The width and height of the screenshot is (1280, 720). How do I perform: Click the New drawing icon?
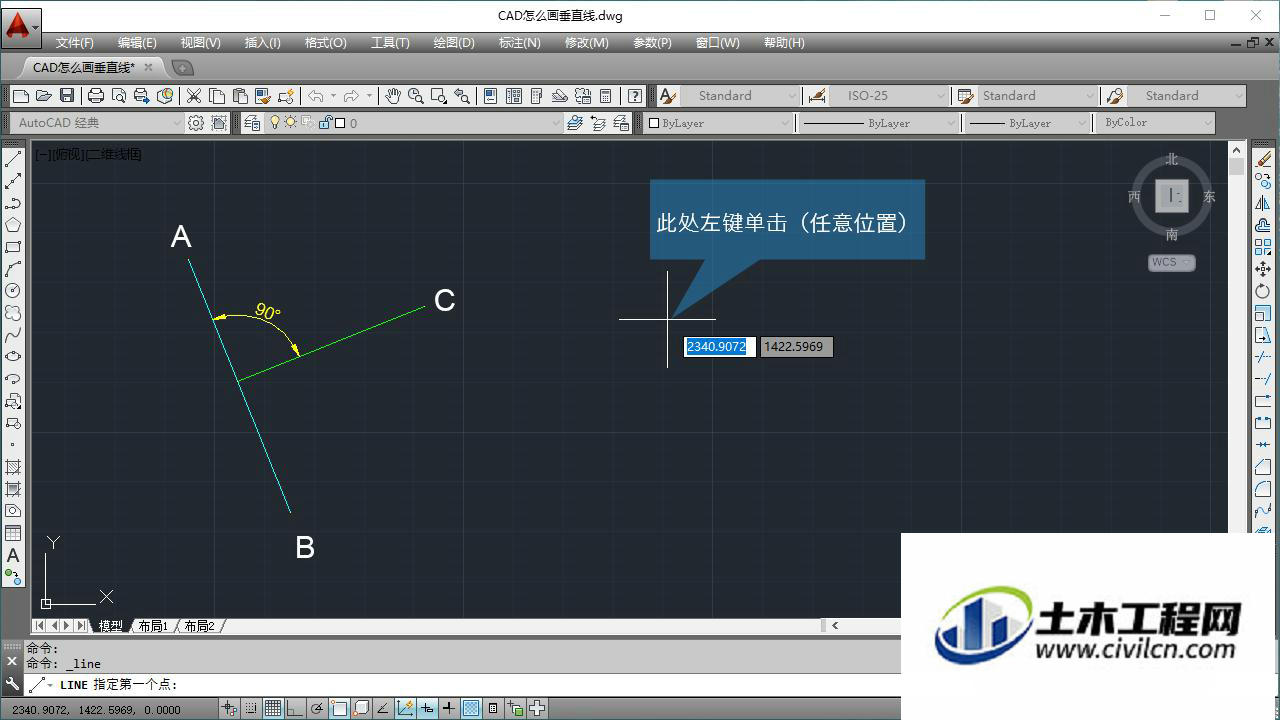(x=20, y=96)
